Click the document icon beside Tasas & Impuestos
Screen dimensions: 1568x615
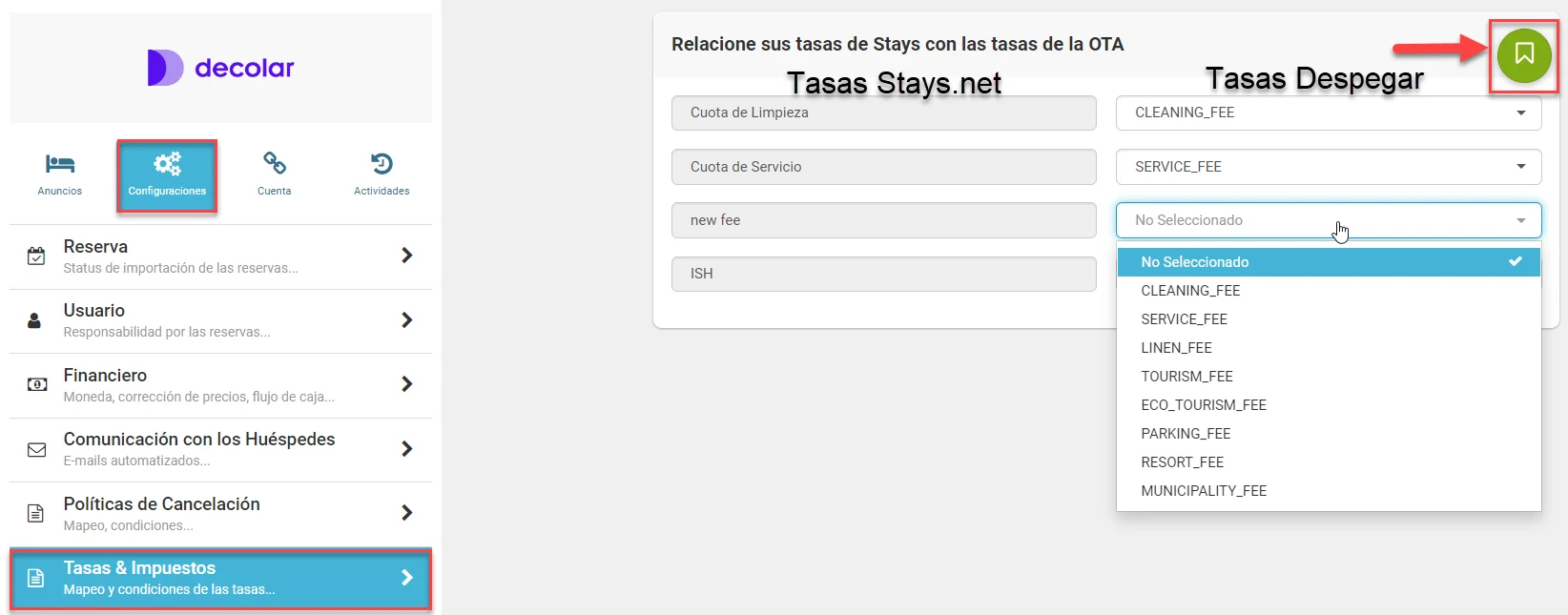pyautogui.click(x=35, y=578)
